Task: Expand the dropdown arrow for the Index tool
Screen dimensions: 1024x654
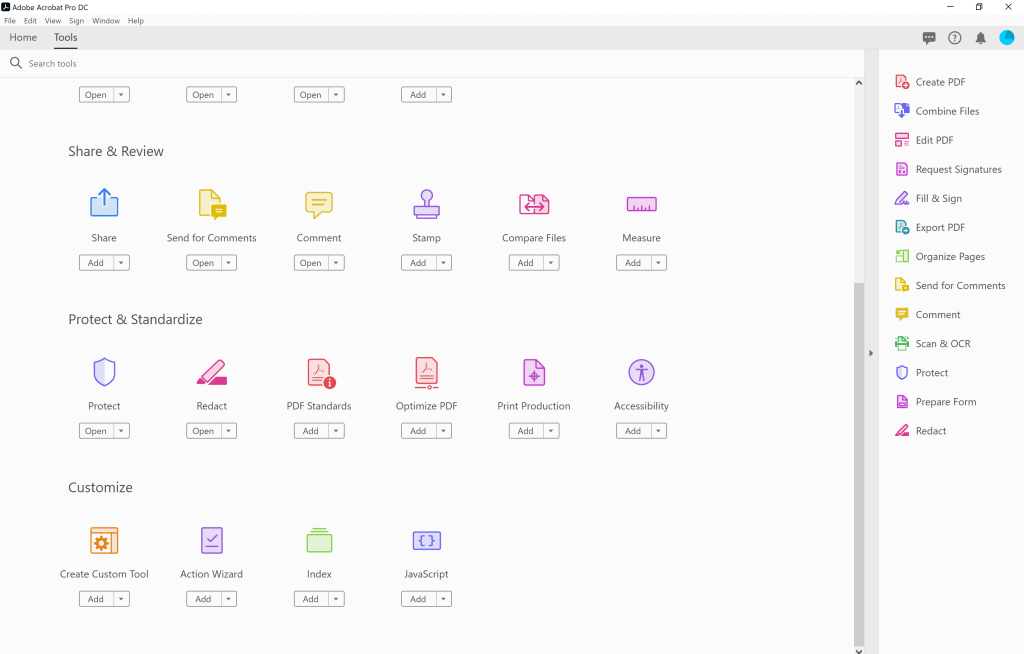Action: [336, 599]
